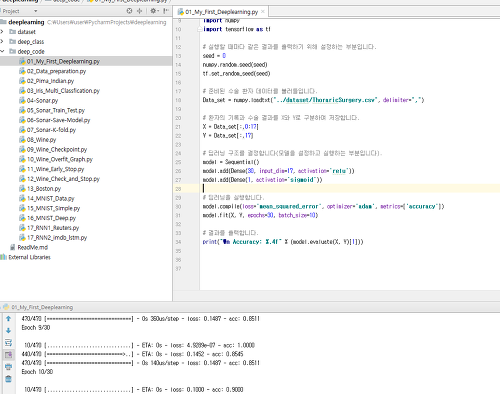Select 06-Sonar-Save-Model.py file
Viewport: 500px width, 394px height.
(x=55, y=120)
